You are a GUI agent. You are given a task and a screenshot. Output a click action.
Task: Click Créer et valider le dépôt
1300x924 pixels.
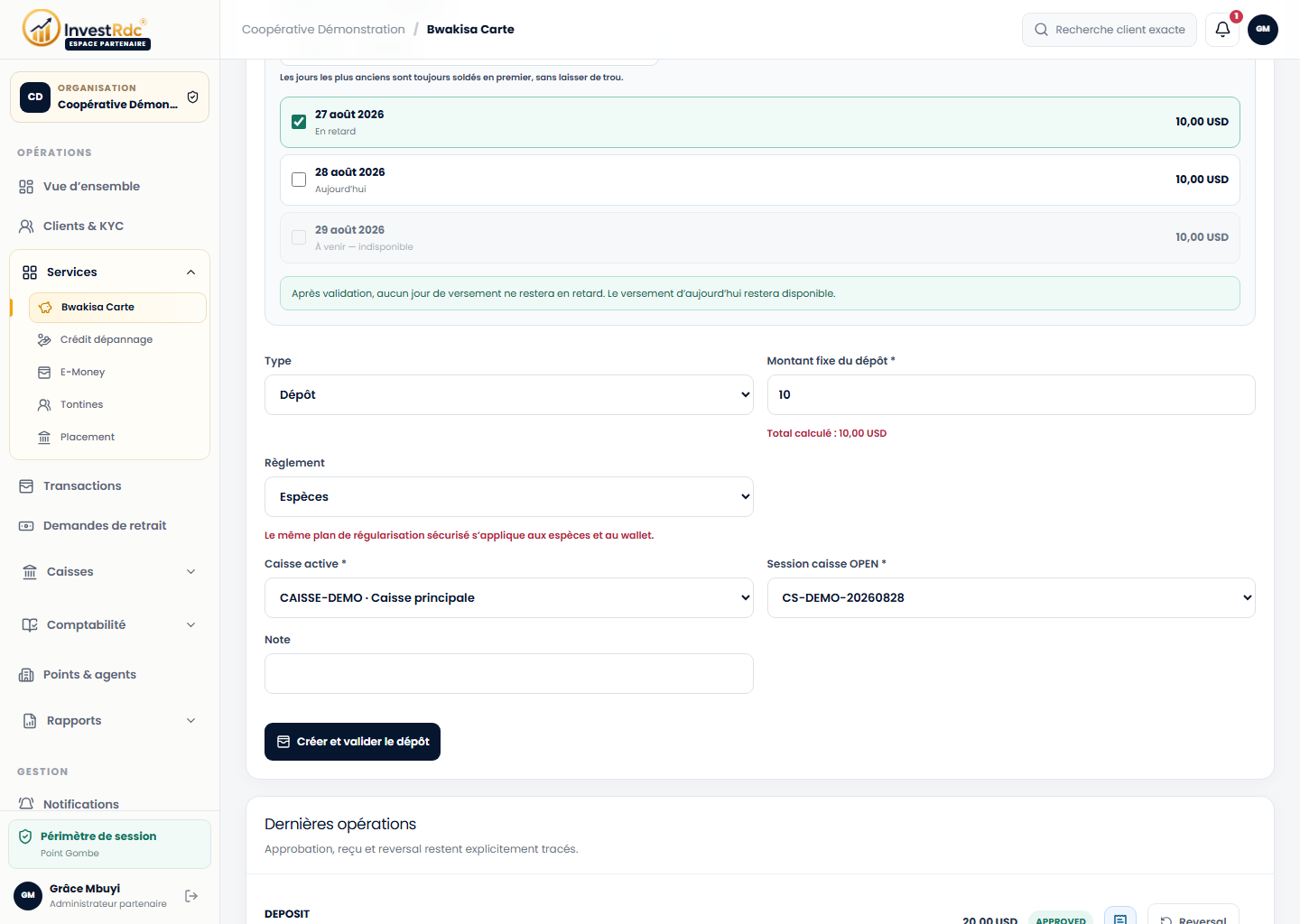(x=352, y=742)
